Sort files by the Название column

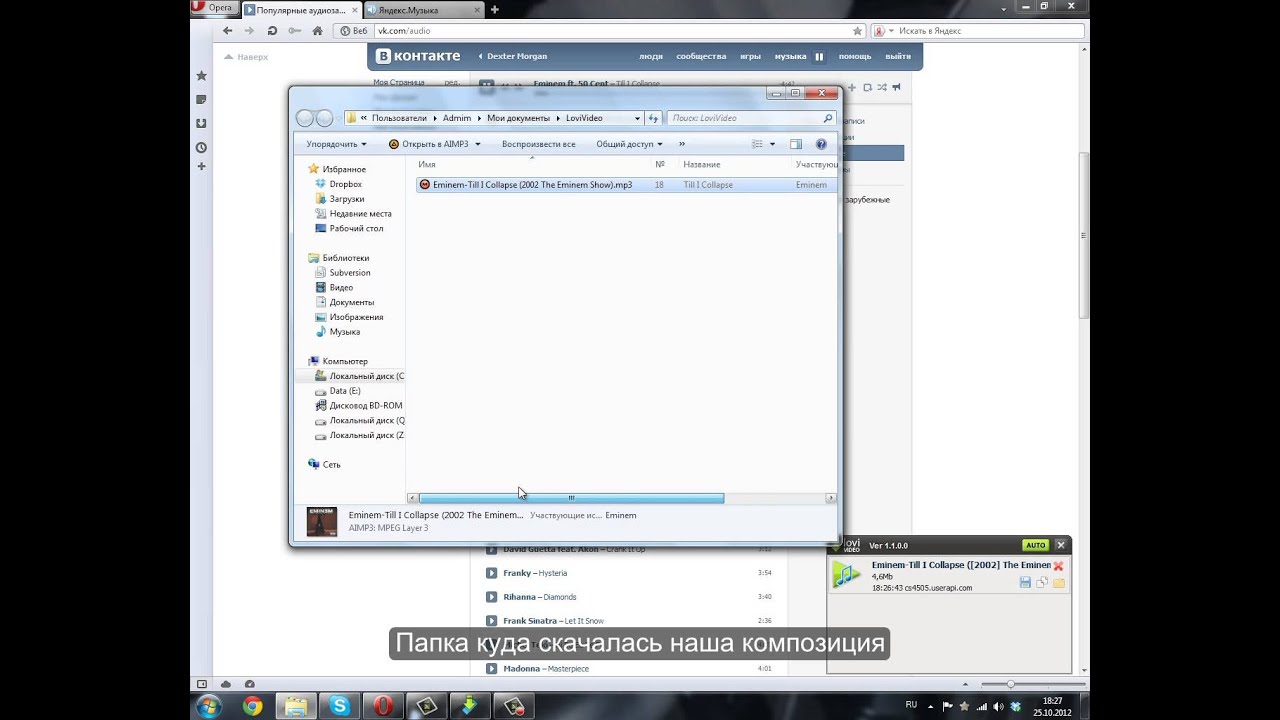(x=702, y=164)
